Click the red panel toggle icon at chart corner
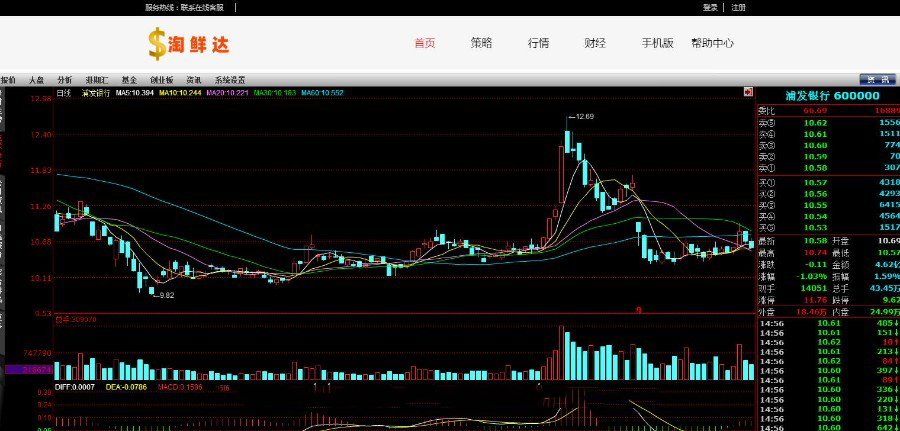This screenshot has height=431, width=900. [x=748, y=91]
